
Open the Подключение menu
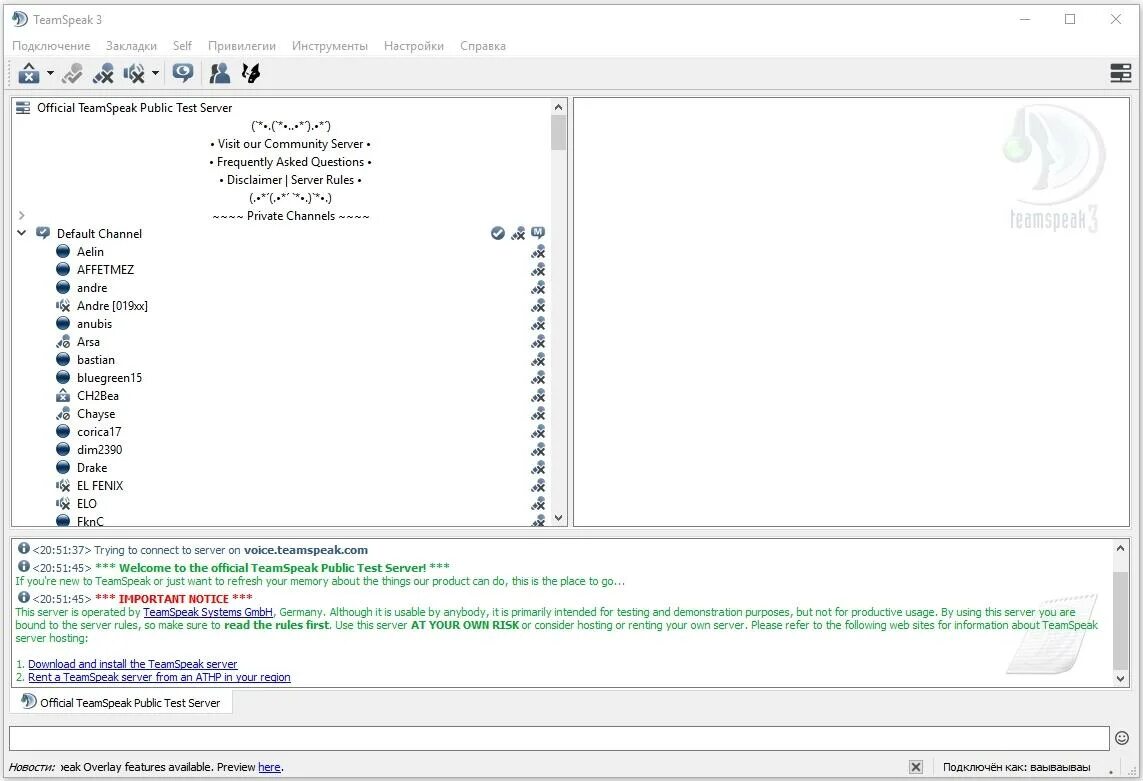(x=51, y=45)
